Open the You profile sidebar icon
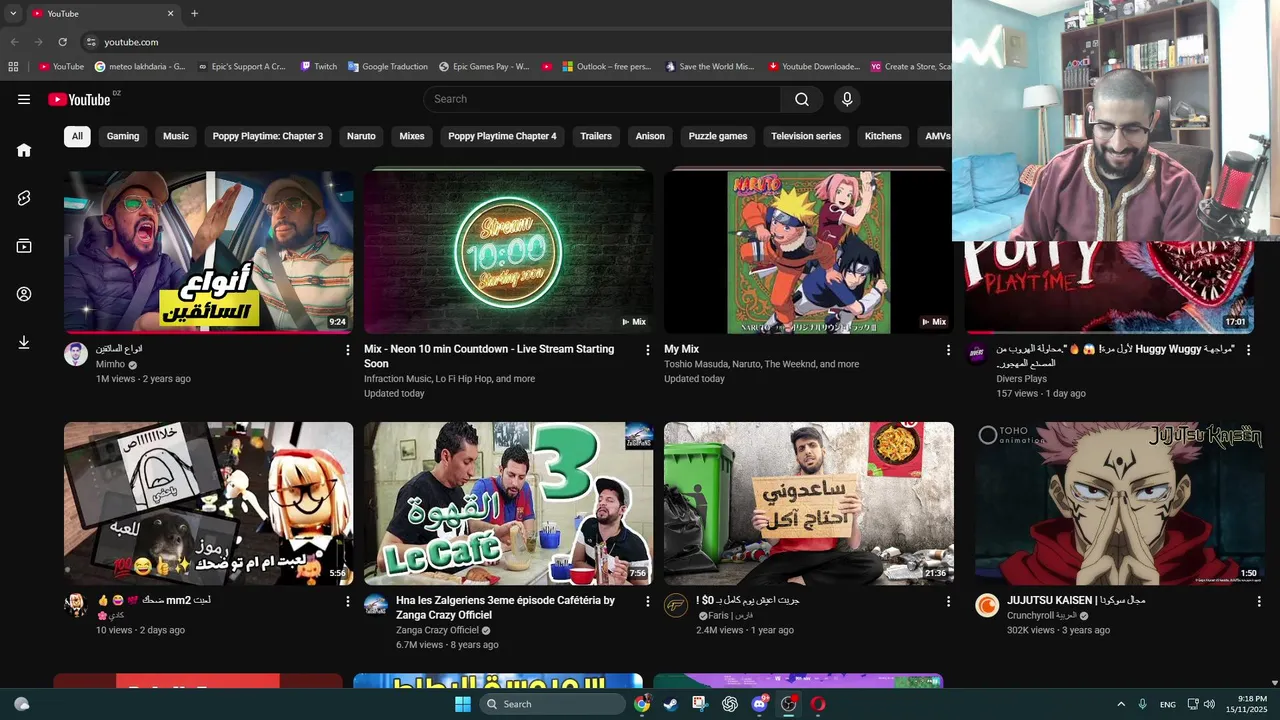Viewport: 1280px width, 720px height. point(24,294)
